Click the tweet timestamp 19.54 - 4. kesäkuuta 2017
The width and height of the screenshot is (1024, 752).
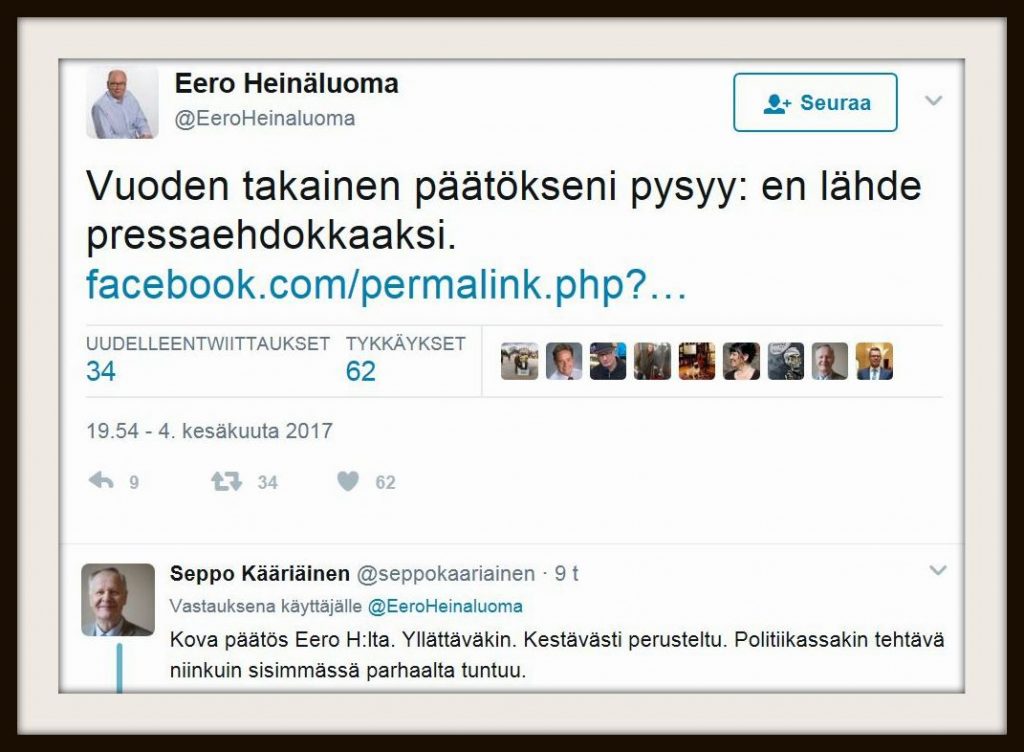210,431
